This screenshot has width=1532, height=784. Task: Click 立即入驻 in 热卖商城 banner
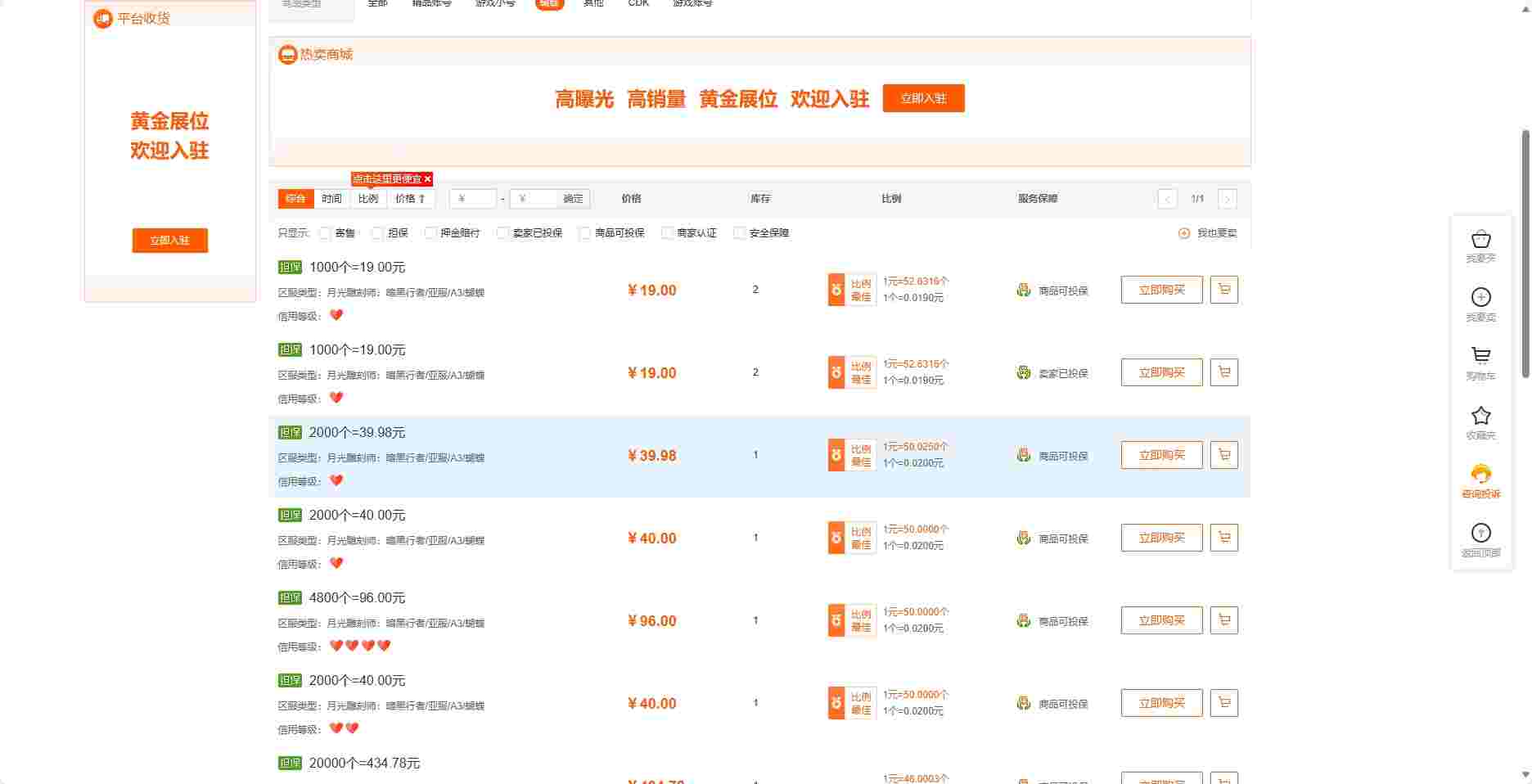pyautogui.click(x=923, y=98)
